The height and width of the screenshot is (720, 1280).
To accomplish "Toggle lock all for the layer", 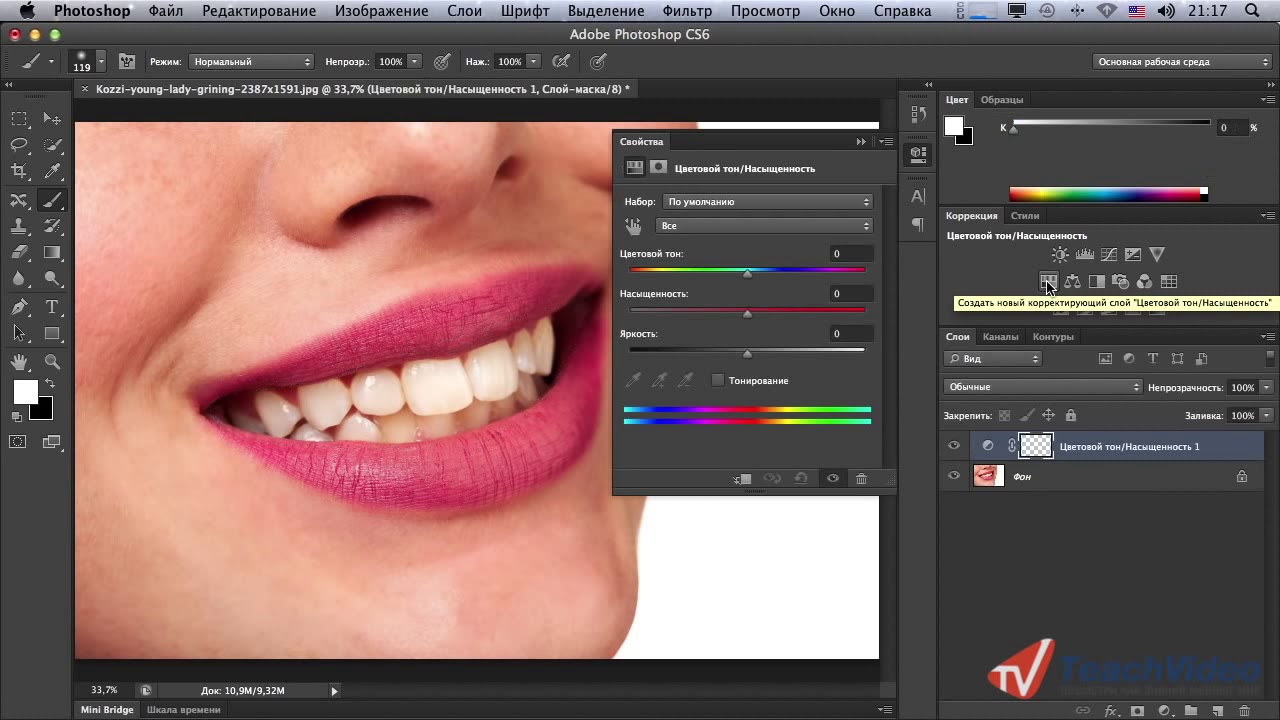I will tap(1071, 415).
